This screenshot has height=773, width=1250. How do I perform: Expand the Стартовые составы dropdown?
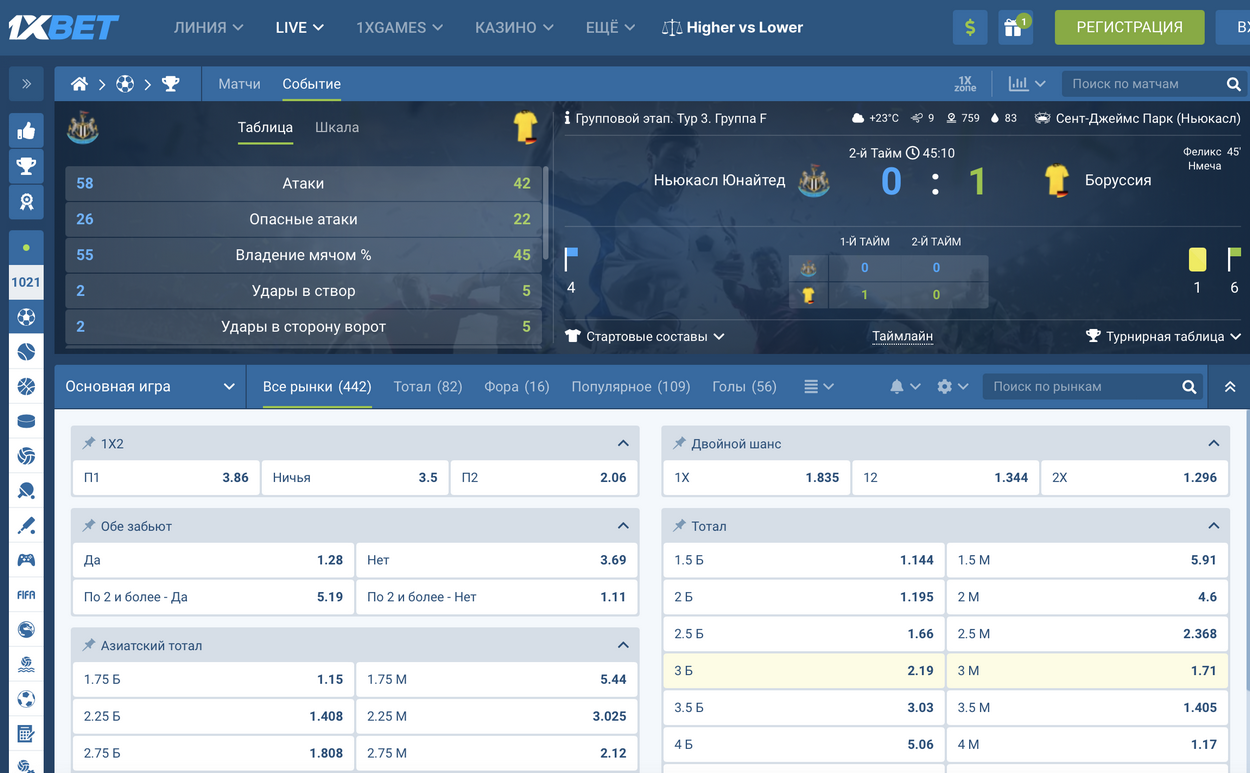pos(645,336)
